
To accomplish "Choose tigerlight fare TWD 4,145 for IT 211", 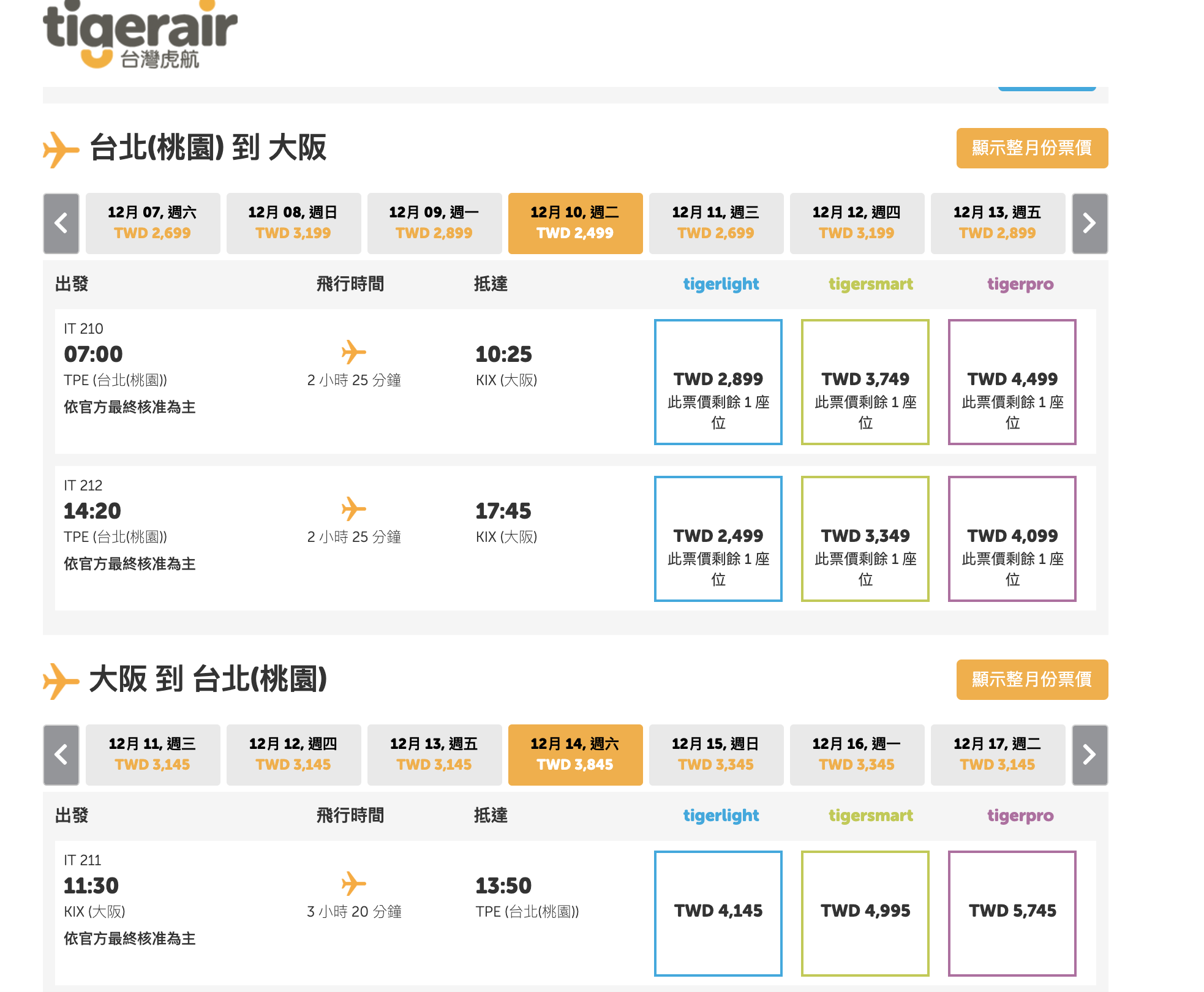I will tap(718, 914).
